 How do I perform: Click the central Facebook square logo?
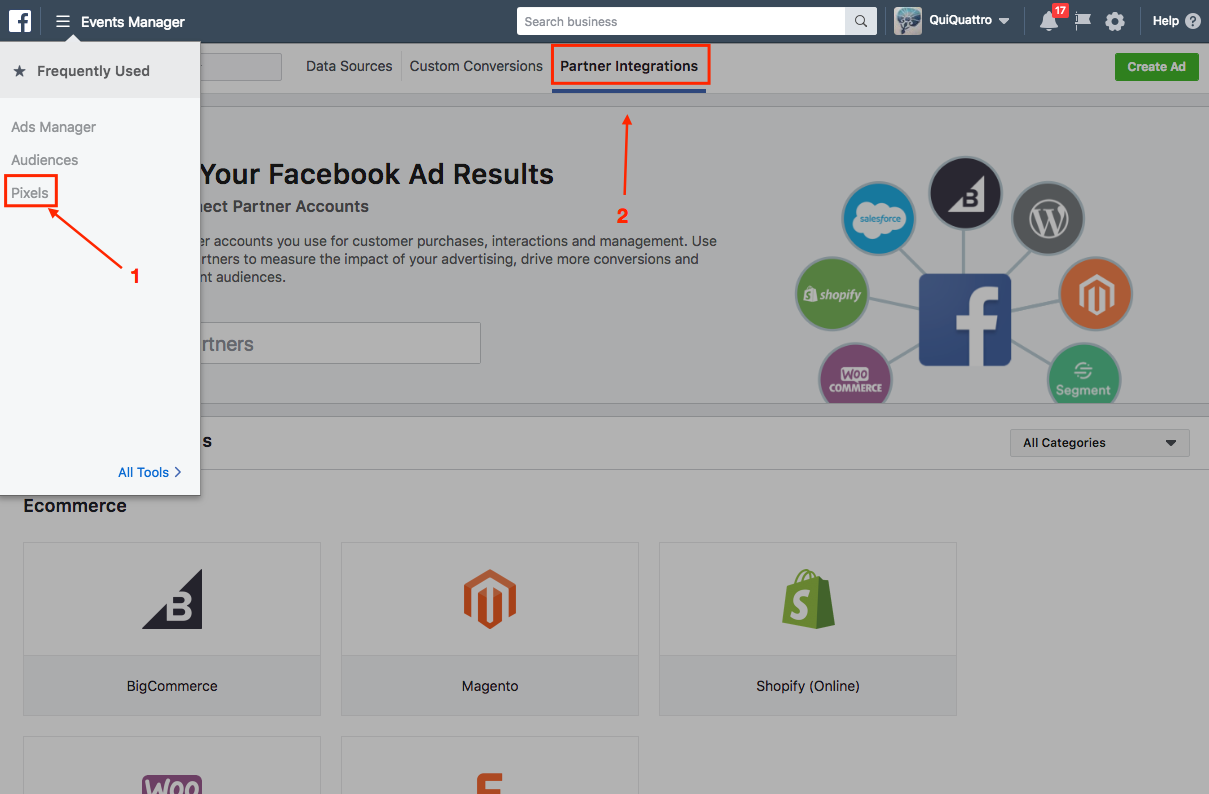click(x=965, y=320)
